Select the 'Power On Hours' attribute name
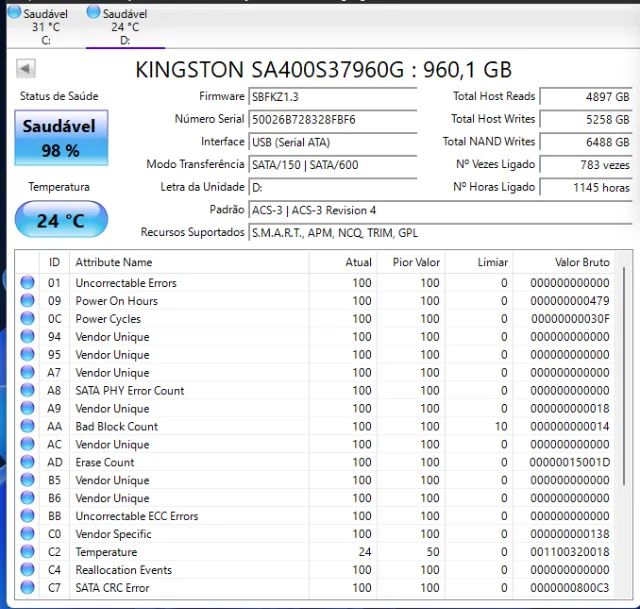Screen dimensions: 640x609 [x=117, y=301]
